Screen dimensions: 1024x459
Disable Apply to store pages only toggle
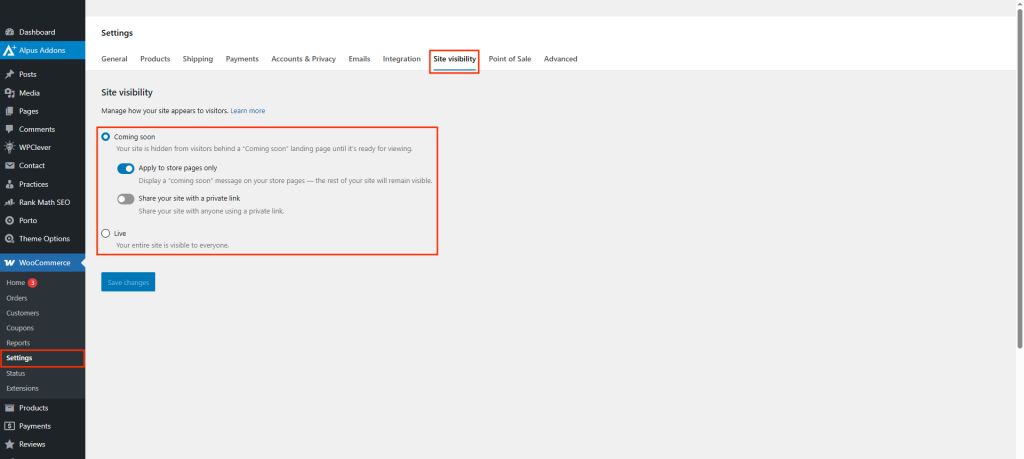126,168
